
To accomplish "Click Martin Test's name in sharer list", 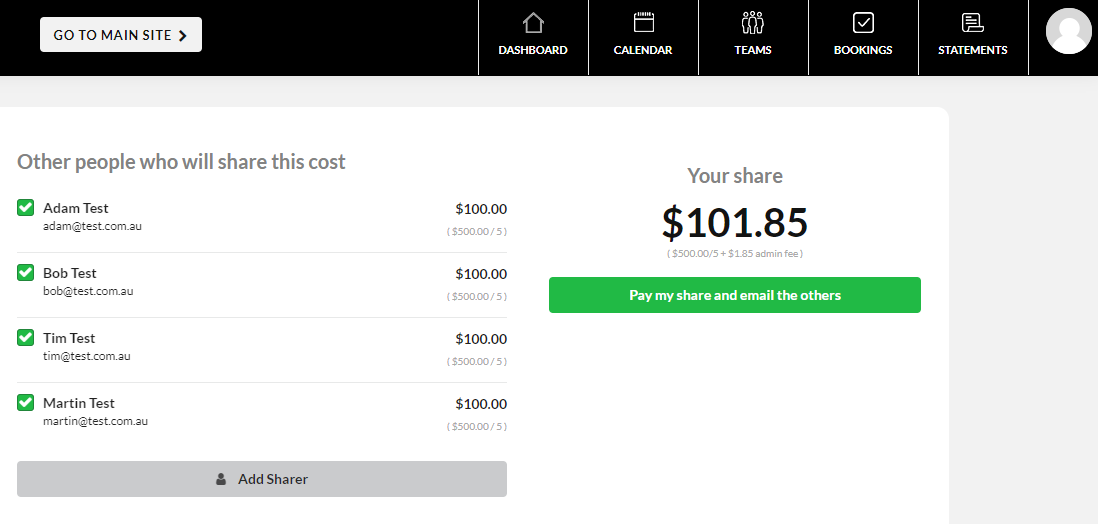I will pos(79,403).
